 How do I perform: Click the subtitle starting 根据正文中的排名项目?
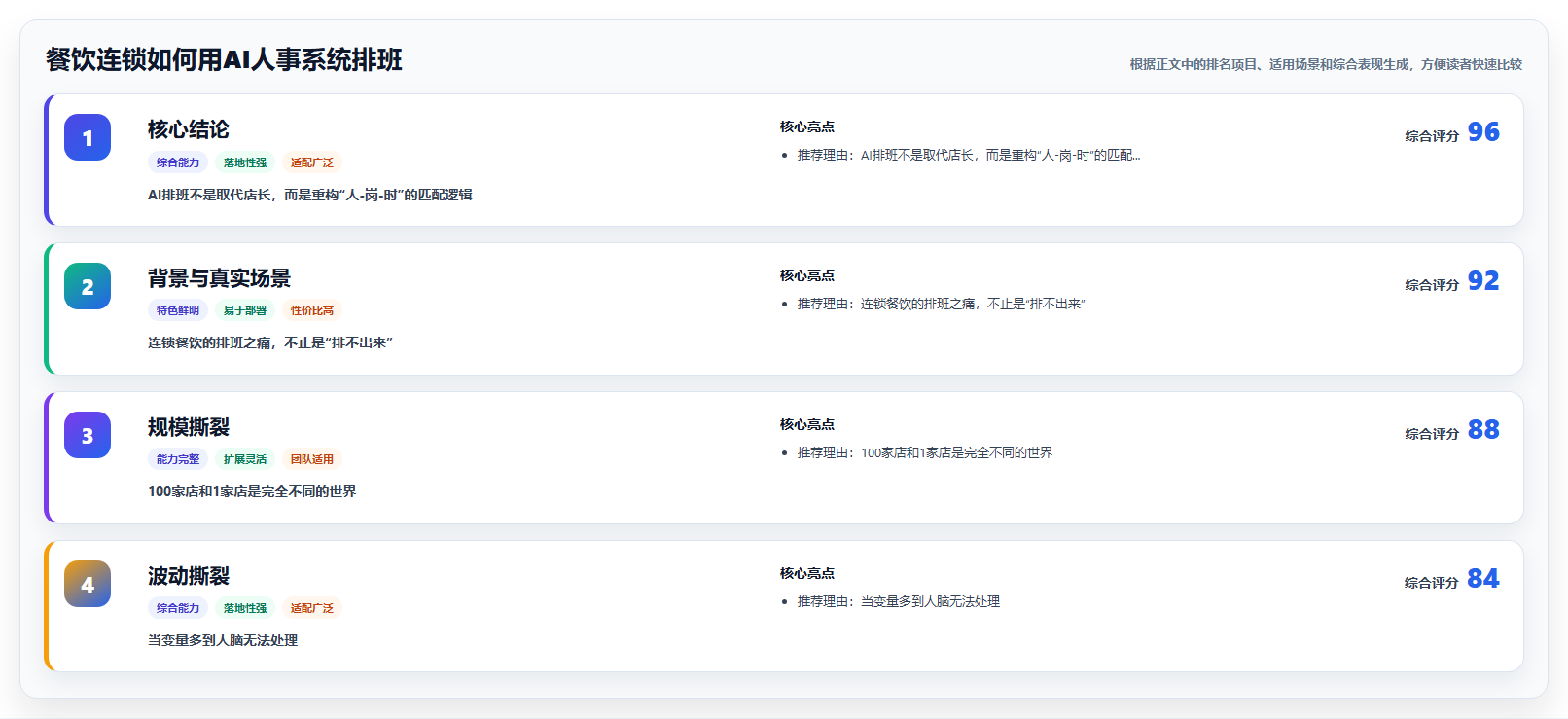(x=1326, y=64)
